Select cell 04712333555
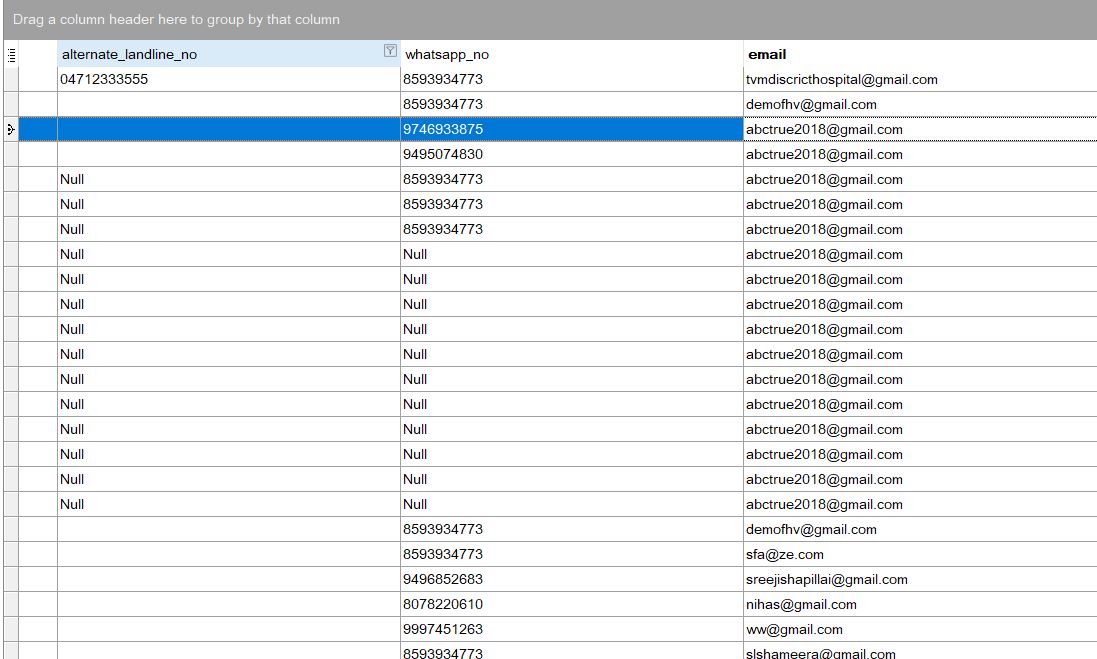 pos(229,79)
